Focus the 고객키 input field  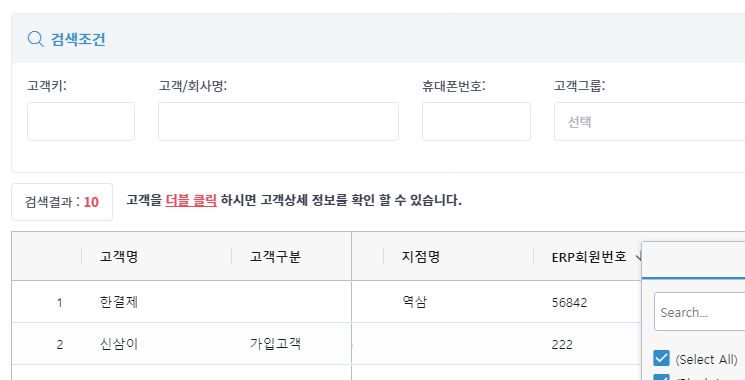[x=81, y=122]
